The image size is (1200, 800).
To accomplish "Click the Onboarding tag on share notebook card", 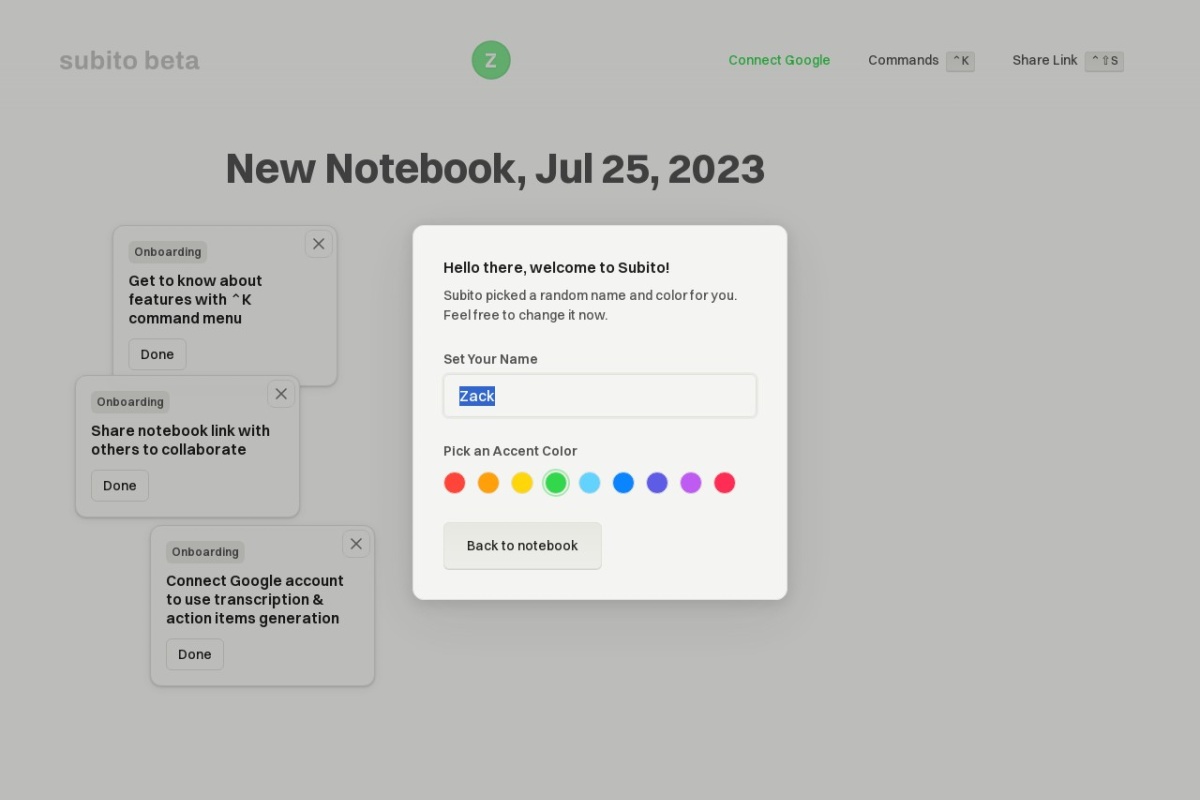I will click(x=130, y=402).
